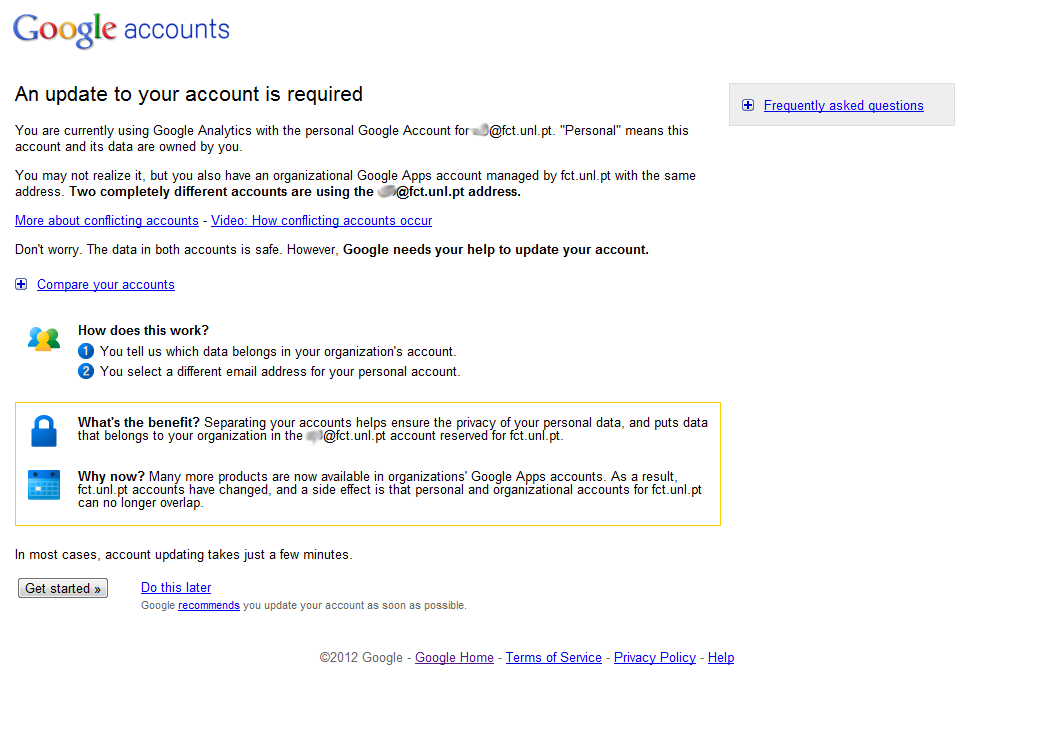
Task: Open "Video: How conflicting accounts occur" link
Action: [x=321, y=220]
